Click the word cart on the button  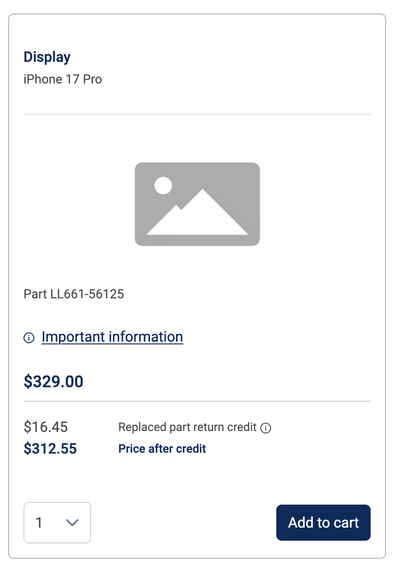tap(345, 523)
